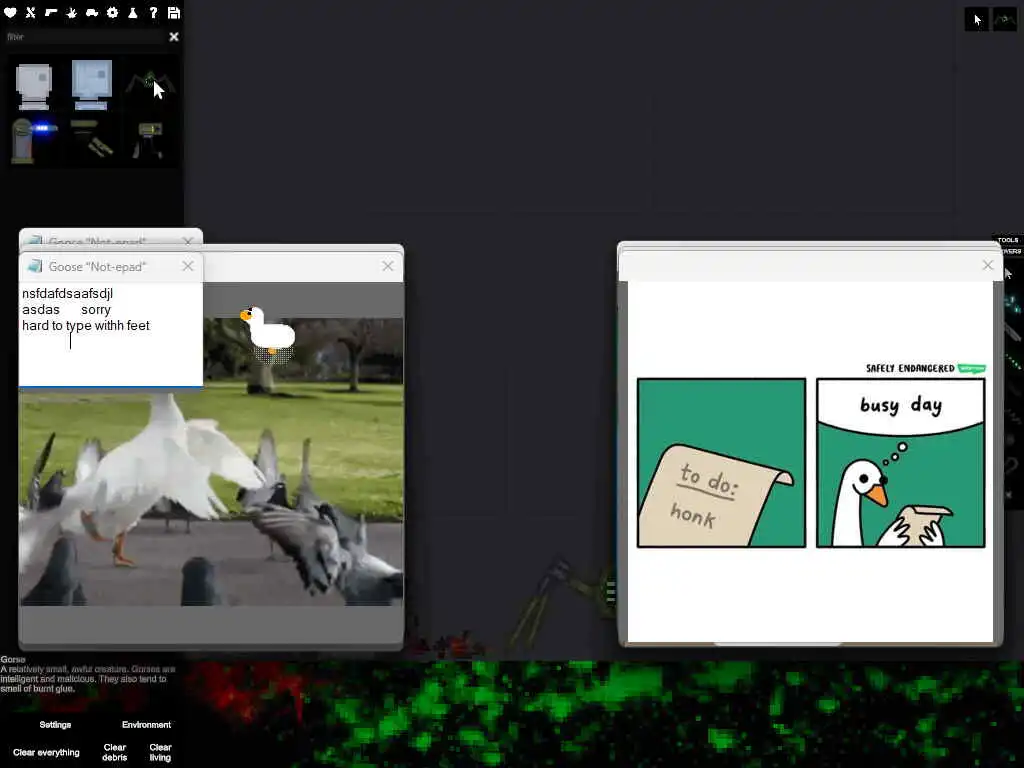The image size is (1024, 768).
Task: Select the dark device item below the blue monitor
Action: (91, 139)
